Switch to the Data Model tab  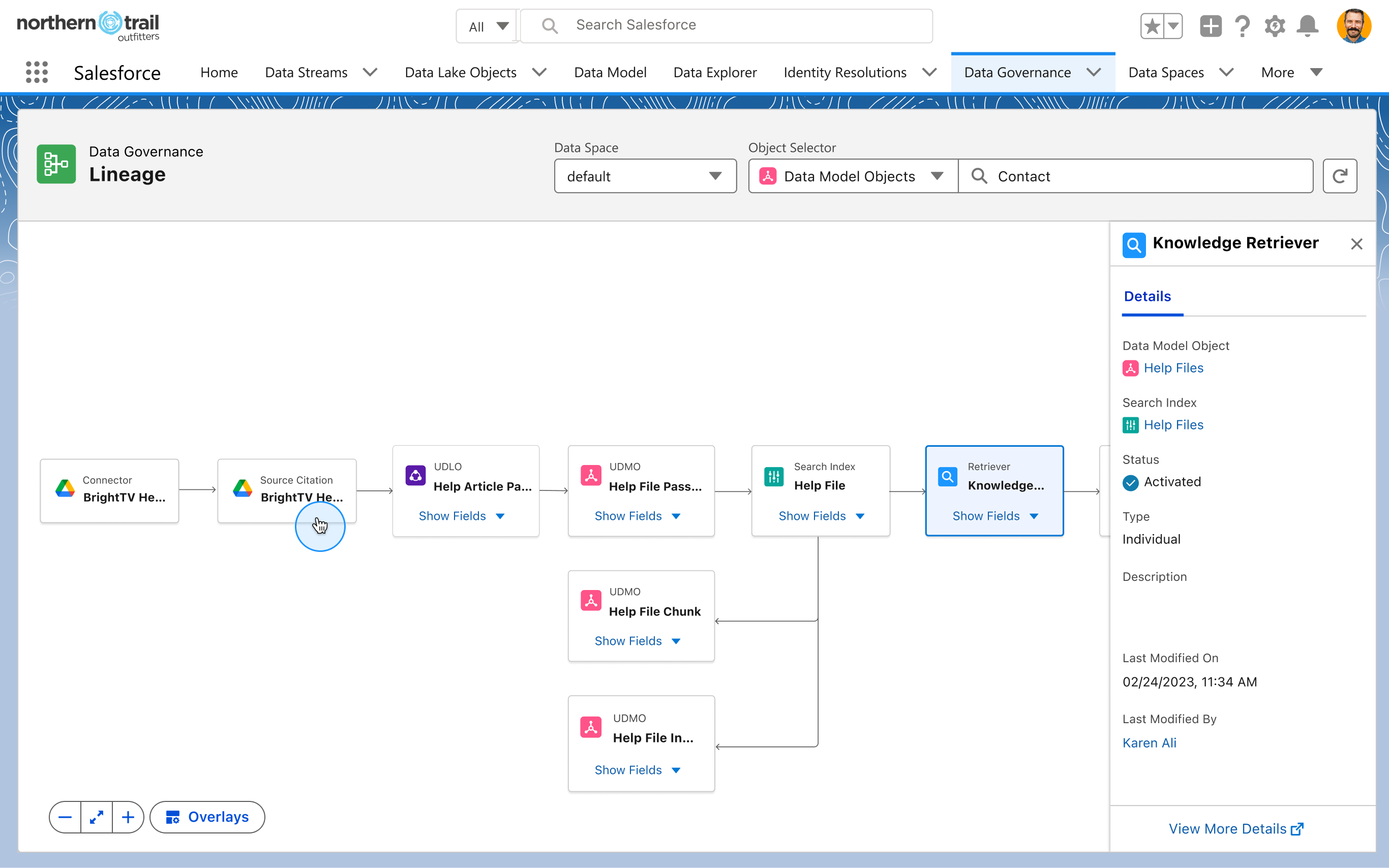[x=610, y=72]
